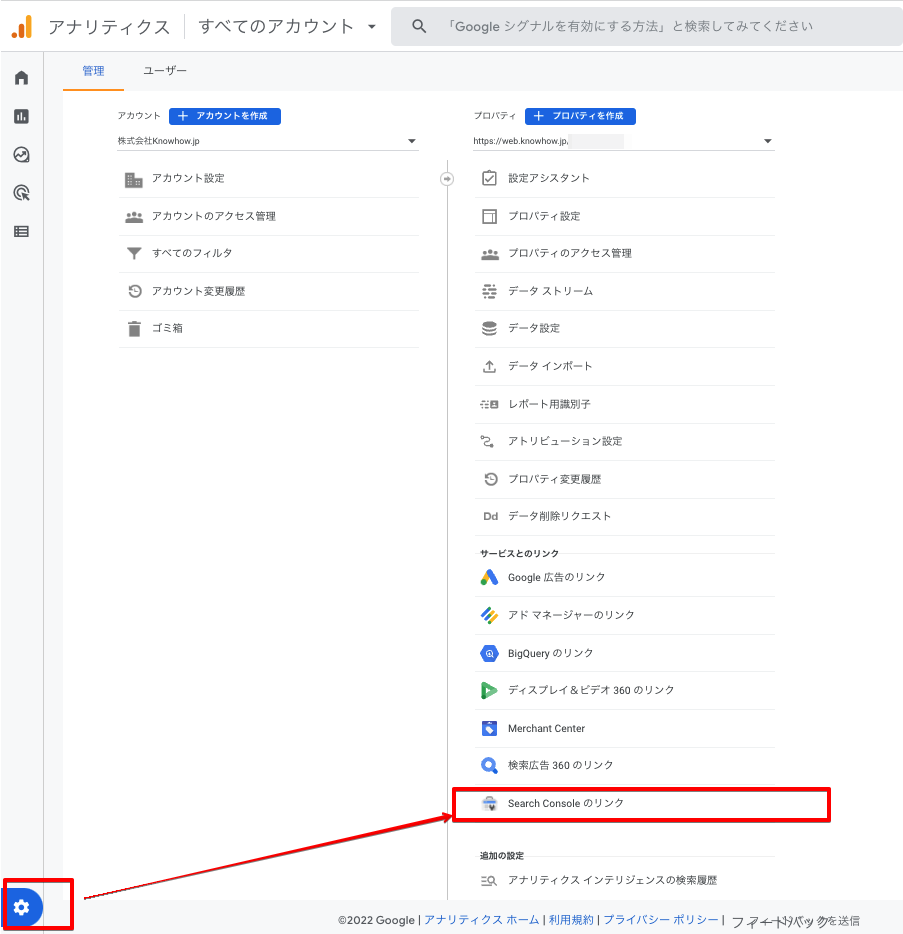Open the web.knowhow.jp property dropdown
Viewport: 903px width, 934px height.
click(x=623, y=141)
